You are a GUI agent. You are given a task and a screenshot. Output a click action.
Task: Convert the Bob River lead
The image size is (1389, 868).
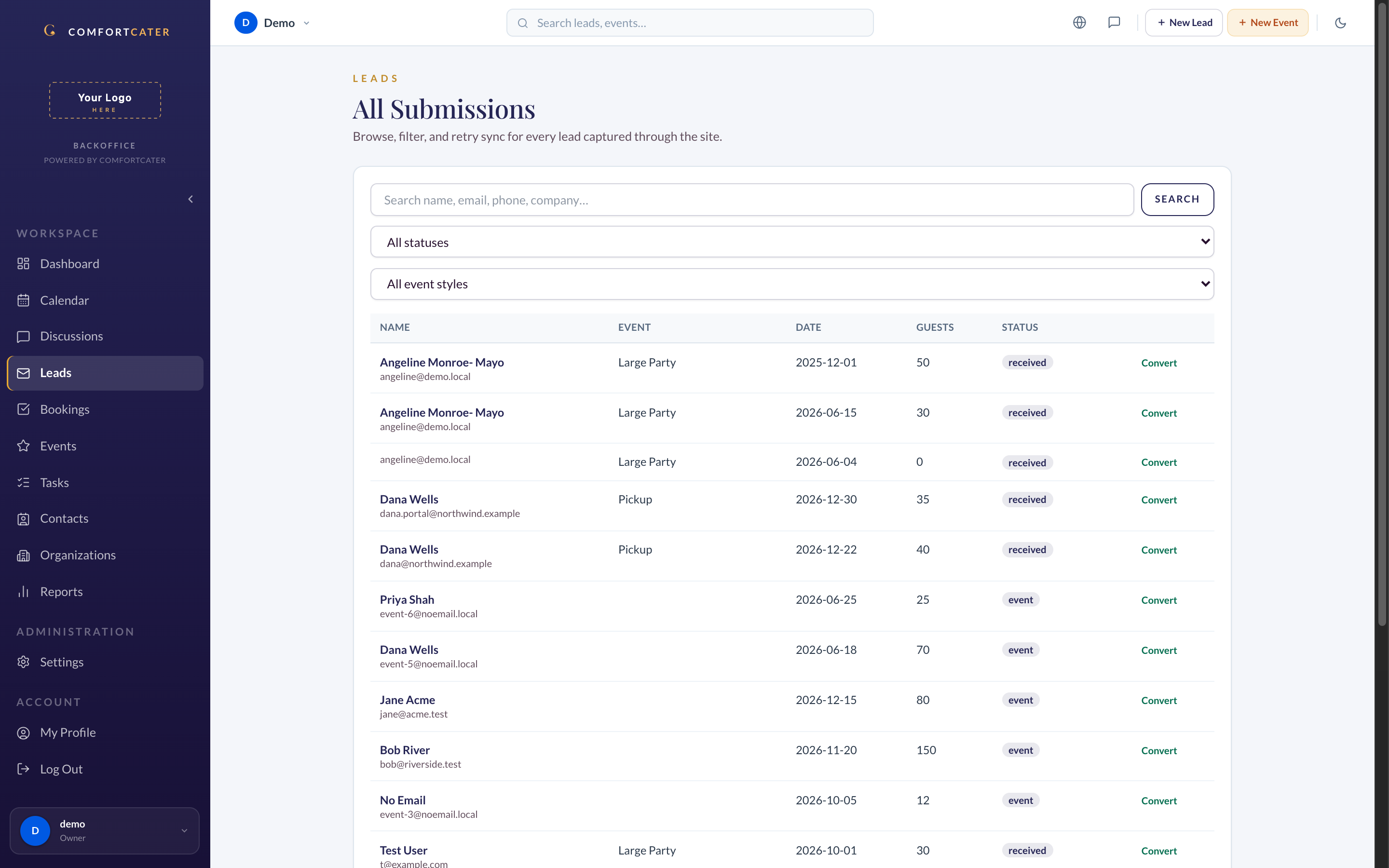1158,750
